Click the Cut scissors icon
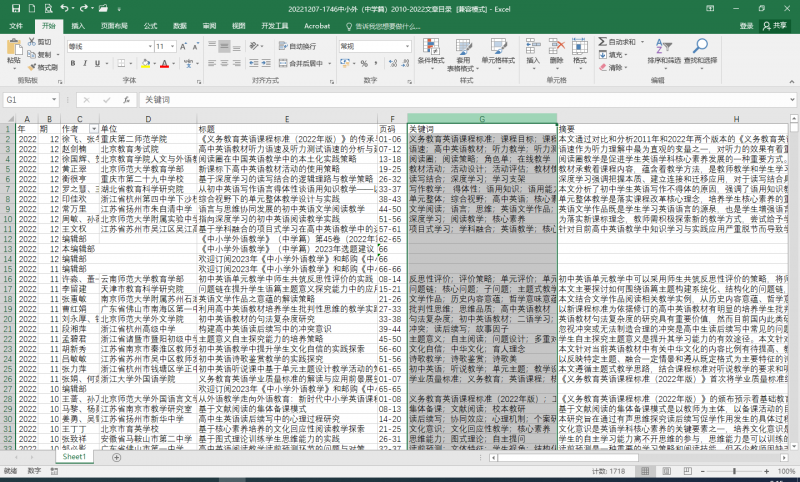 point(32,42)
